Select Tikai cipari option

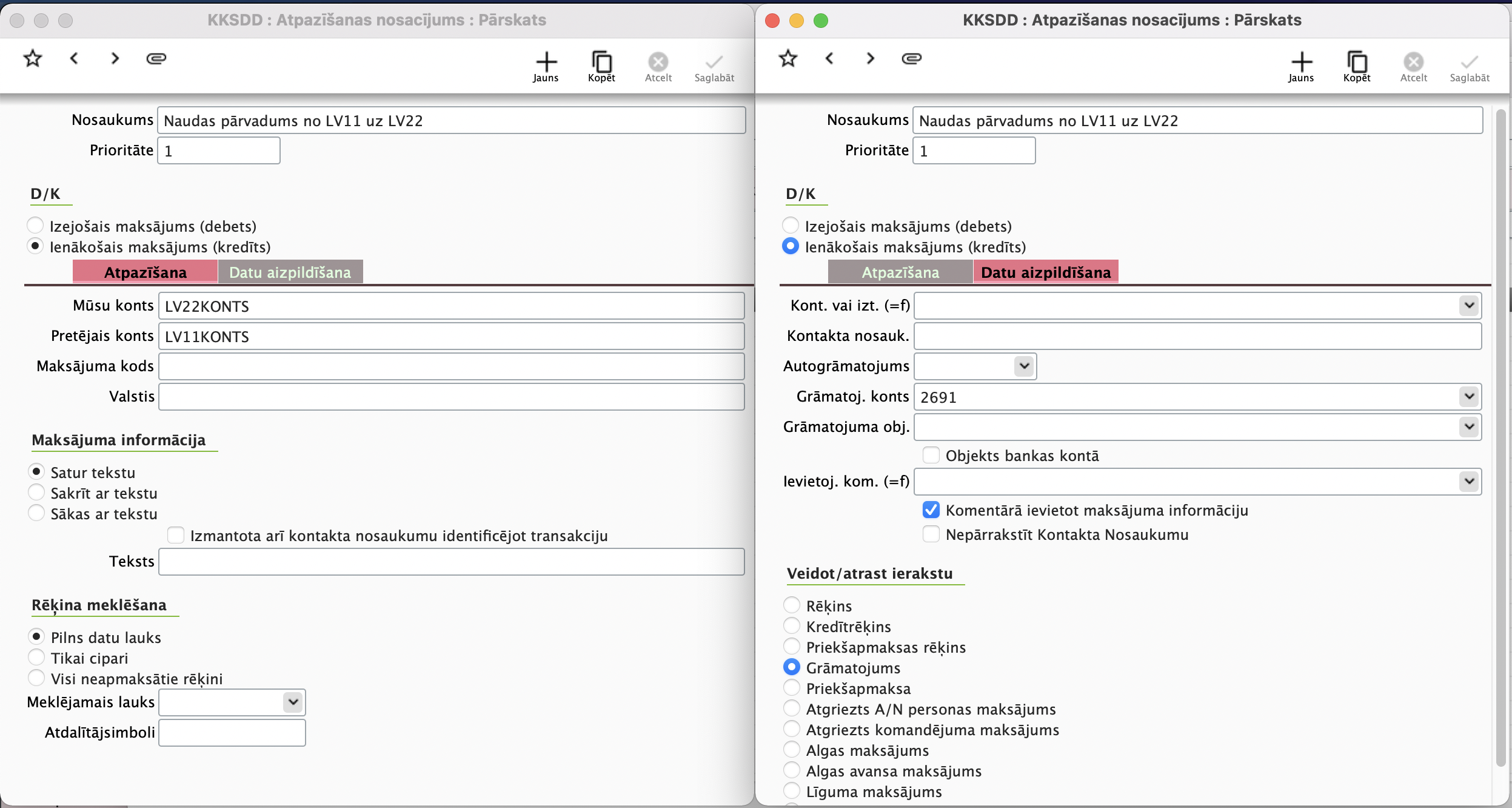[36, 657]
